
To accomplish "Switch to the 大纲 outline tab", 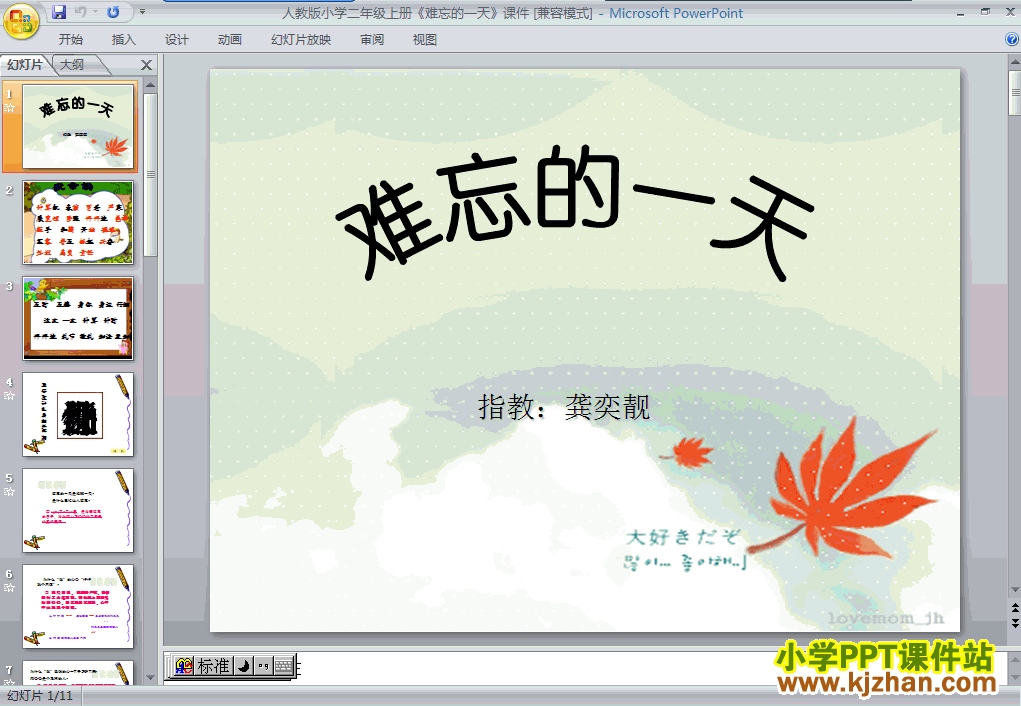I will [72, 64].
